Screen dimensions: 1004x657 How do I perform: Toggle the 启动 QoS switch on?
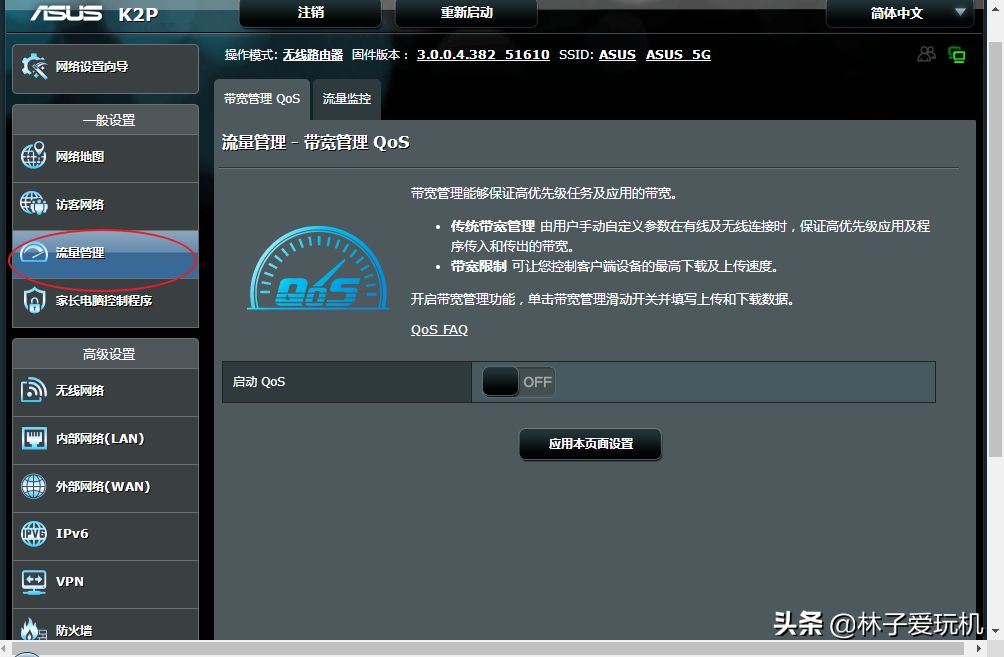519,382
